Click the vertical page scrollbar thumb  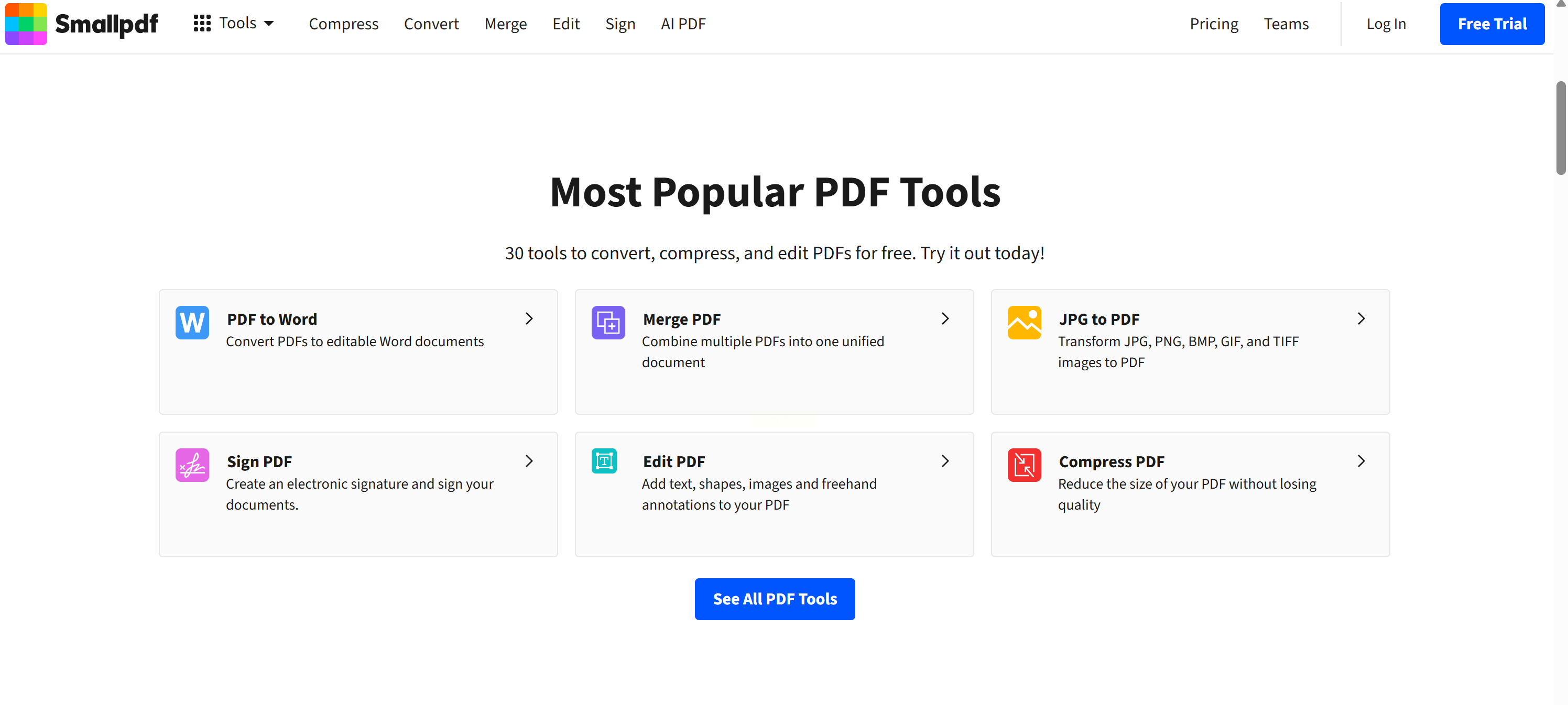coord(1560,128)
